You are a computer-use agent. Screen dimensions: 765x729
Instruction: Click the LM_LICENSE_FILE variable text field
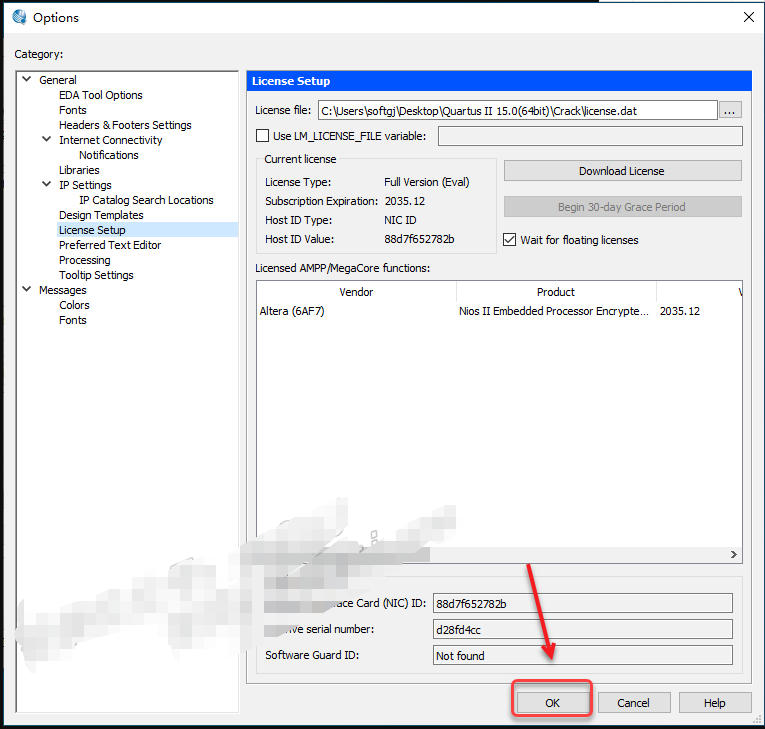[590, 136]
